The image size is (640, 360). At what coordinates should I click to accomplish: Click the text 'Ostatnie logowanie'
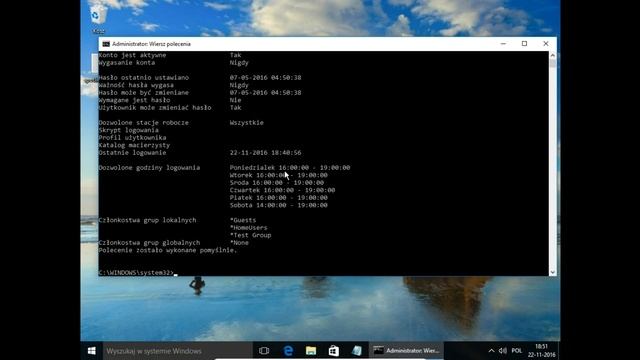click(132, 153)
